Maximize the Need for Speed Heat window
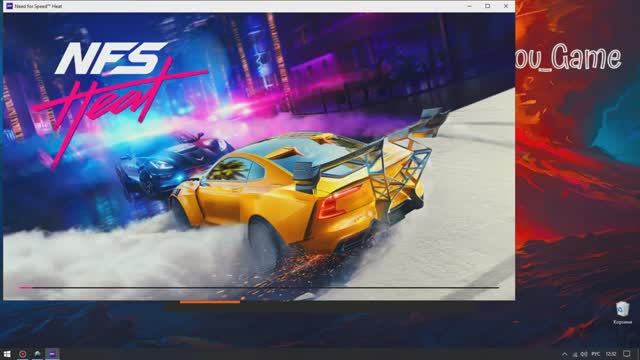The height and width of the screenshot is (360, 640). (487, 6)
